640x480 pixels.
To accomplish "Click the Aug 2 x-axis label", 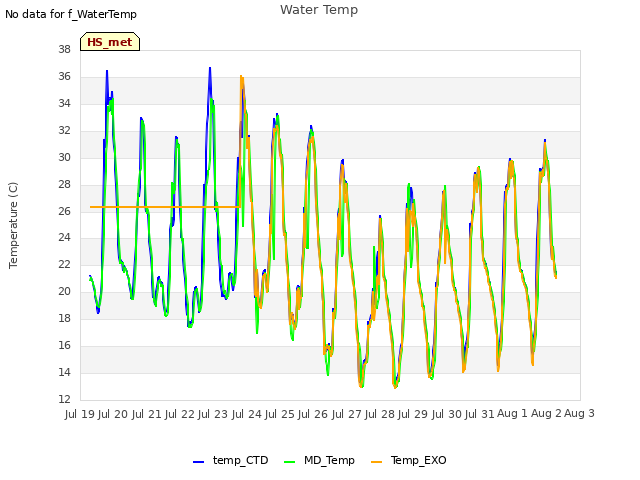I will pyautogui.click(x=546, y=414).
